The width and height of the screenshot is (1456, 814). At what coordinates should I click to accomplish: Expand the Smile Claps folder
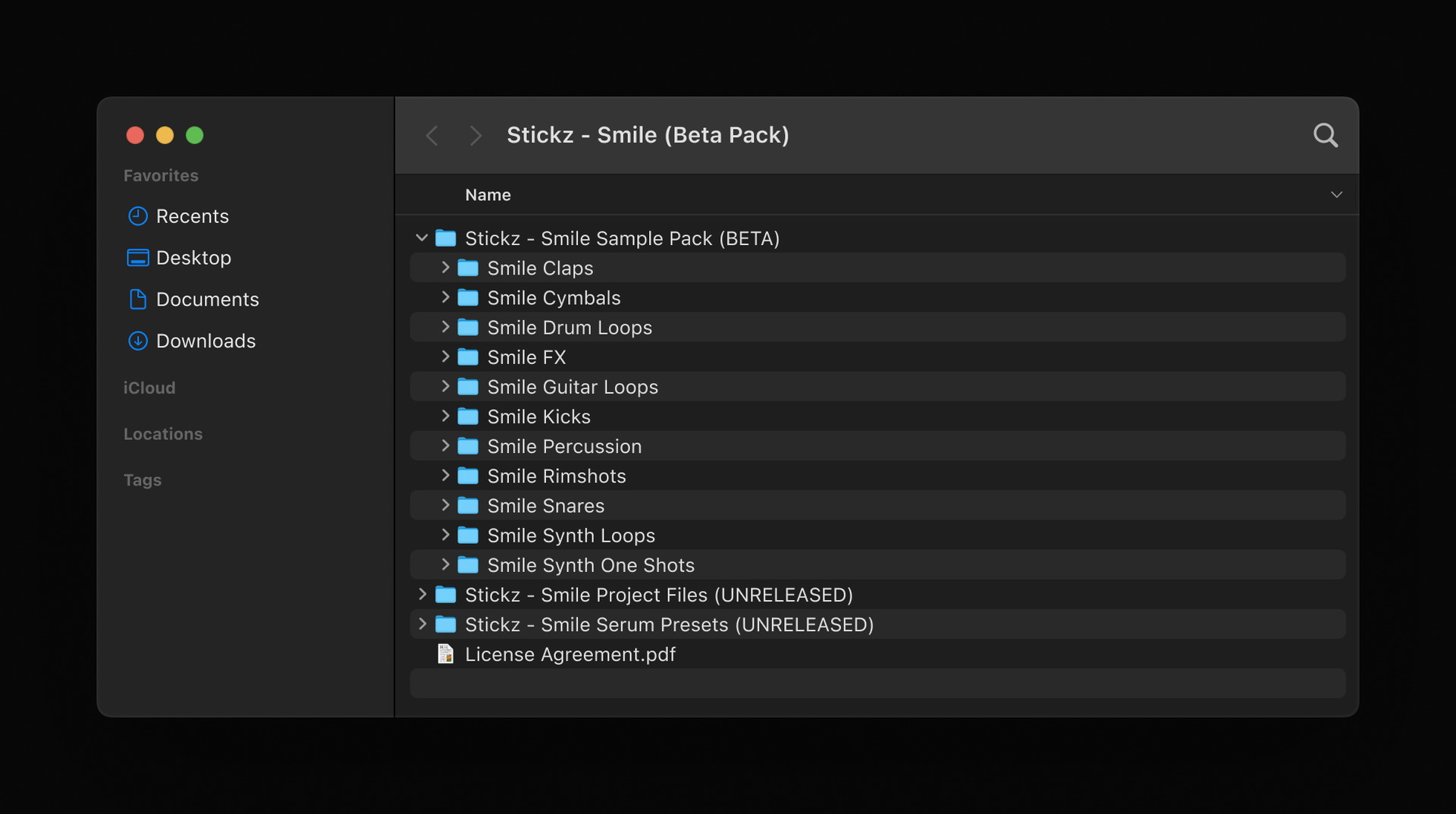[x=445, y=267]
